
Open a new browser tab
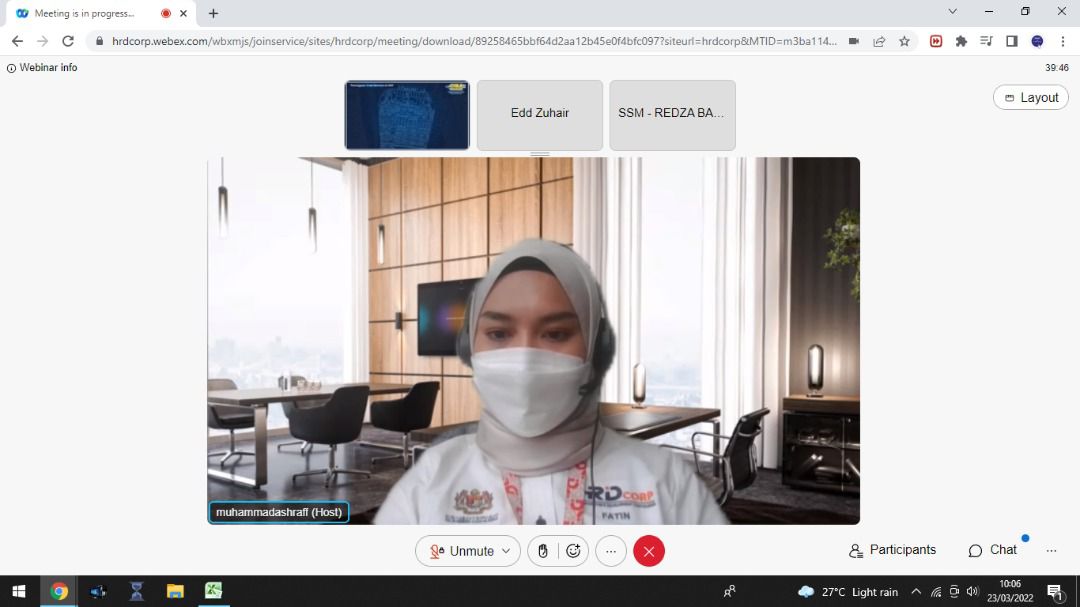click(x=213, y=13)
